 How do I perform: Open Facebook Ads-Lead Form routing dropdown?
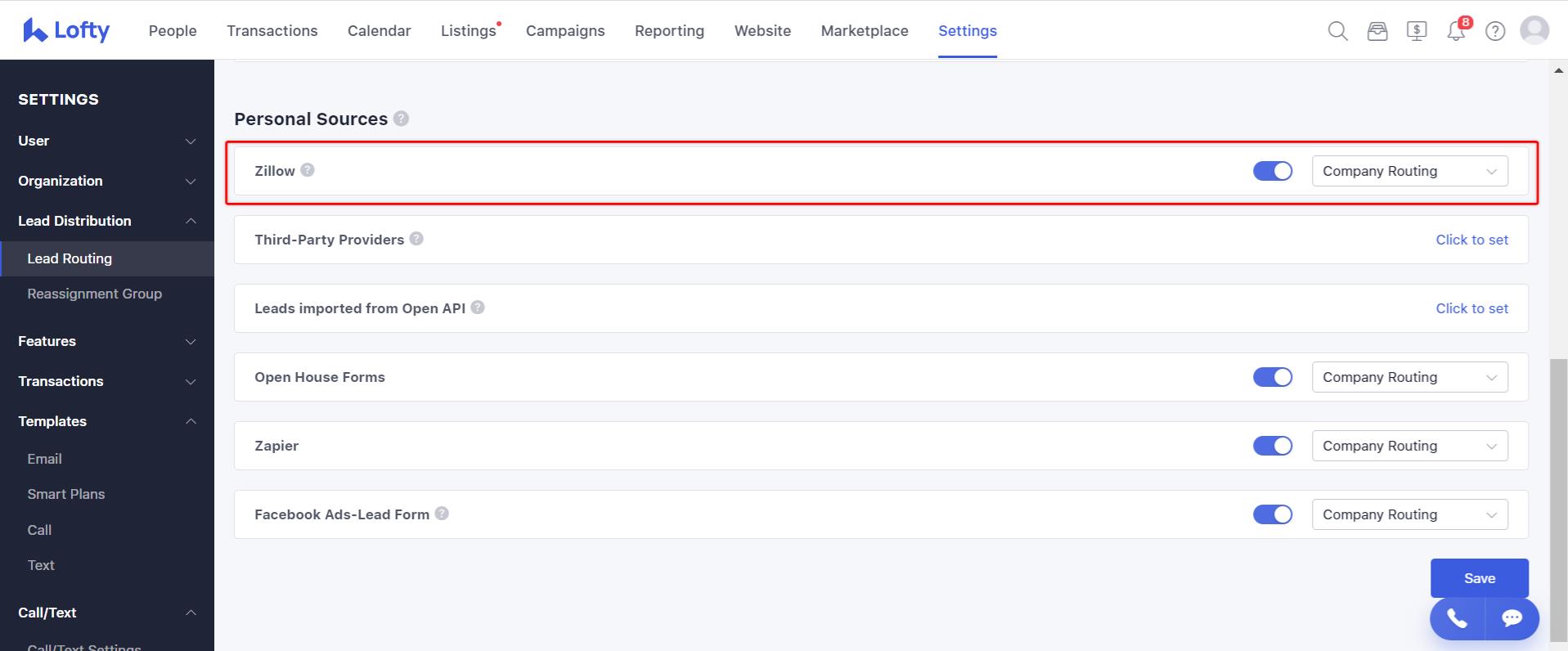click(1410, 514)
